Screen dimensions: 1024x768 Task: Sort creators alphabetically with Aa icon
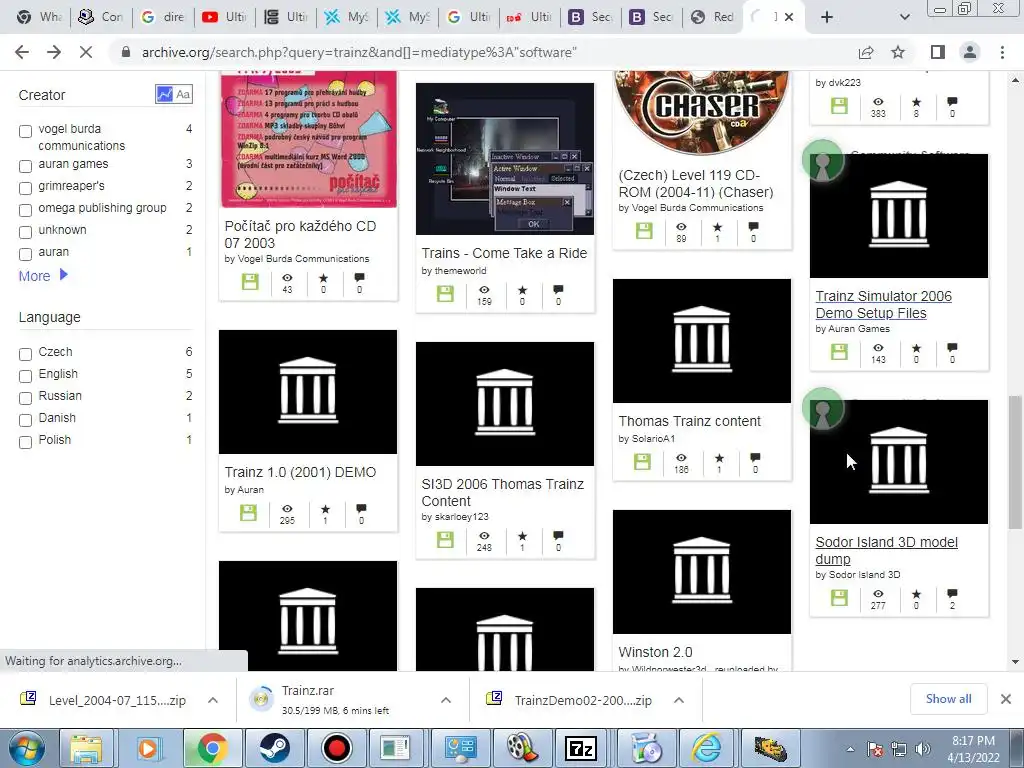click(x=183, y=94)
